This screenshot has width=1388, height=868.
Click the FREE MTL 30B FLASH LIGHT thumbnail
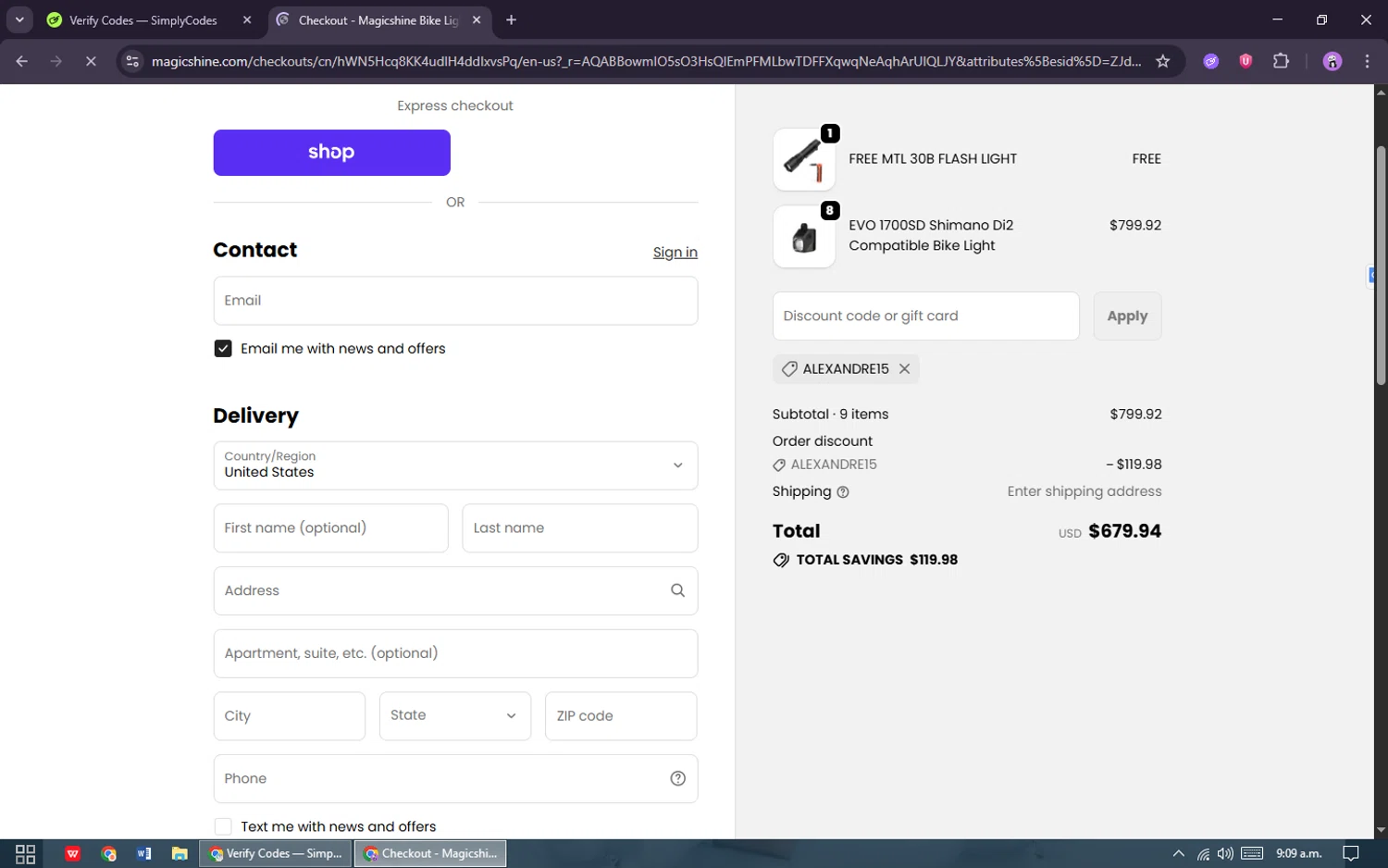(x=803, y=159)
